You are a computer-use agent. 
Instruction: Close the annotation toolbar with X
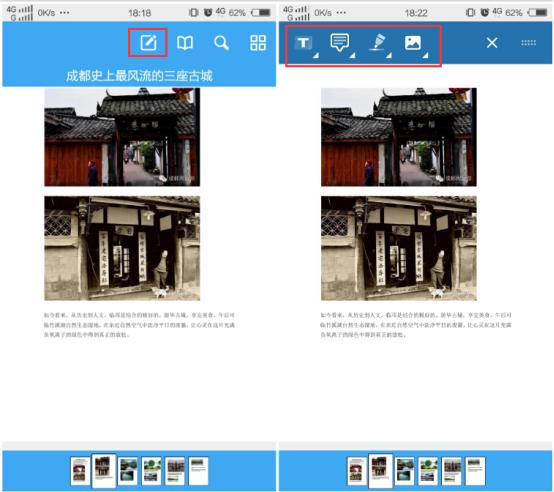[492, 43]
